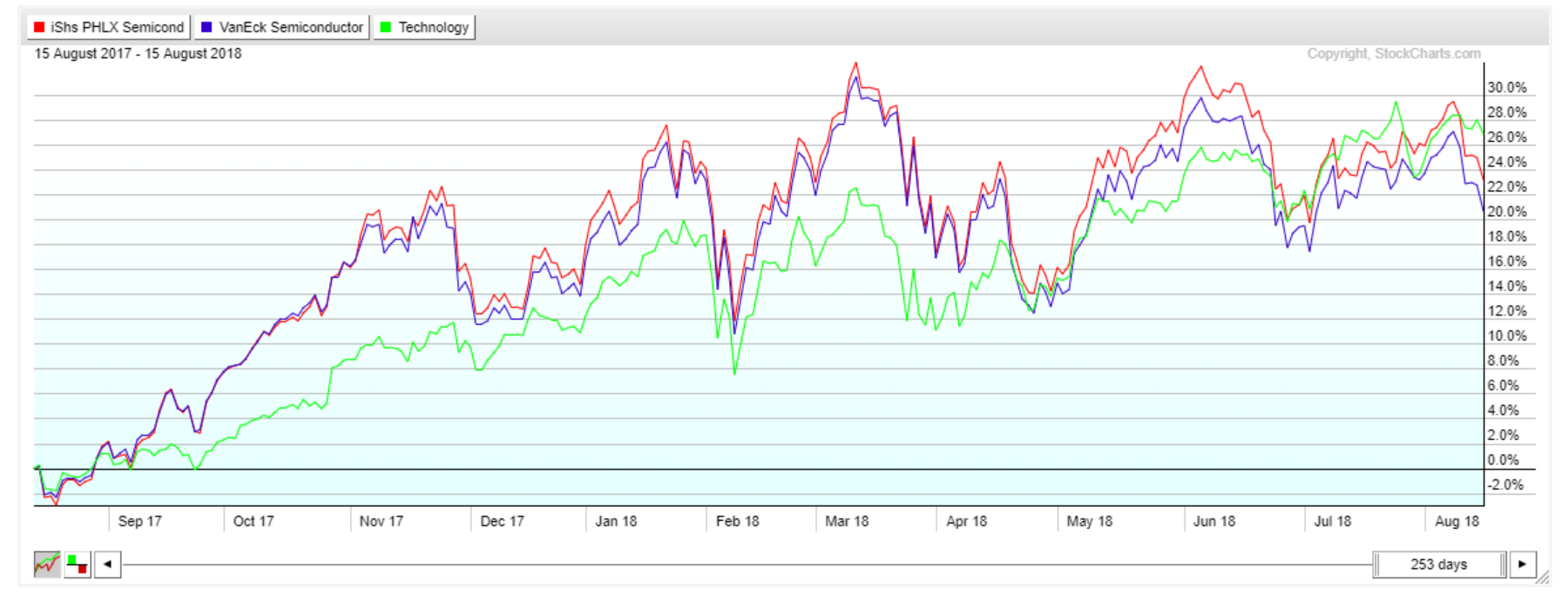The height and width of the screenshot is (602, 1568).
Task: Click the Aug 18 axis label
Action: [x=1456, y=521]
